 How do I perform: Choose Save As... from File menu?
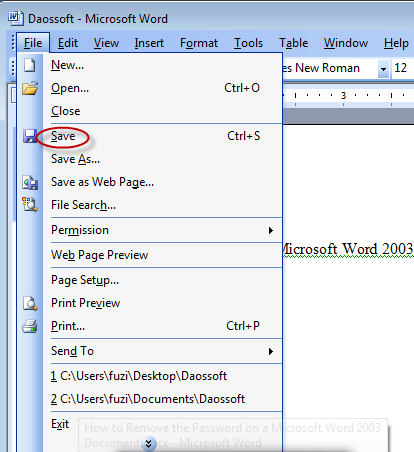pyautogui.click(x=75, y=159)
